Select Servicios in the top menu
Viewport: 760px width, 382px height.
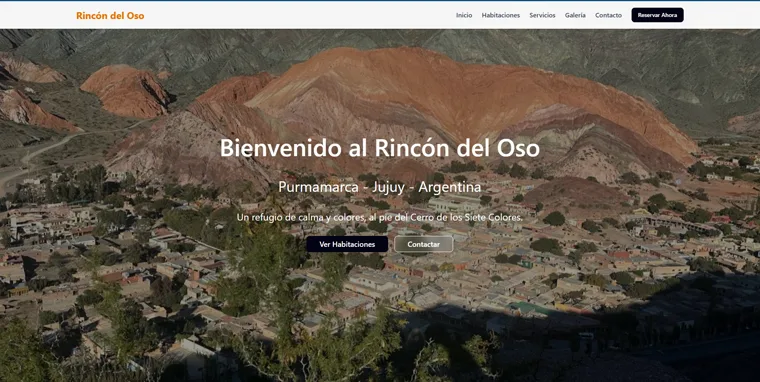click(542, 15)
